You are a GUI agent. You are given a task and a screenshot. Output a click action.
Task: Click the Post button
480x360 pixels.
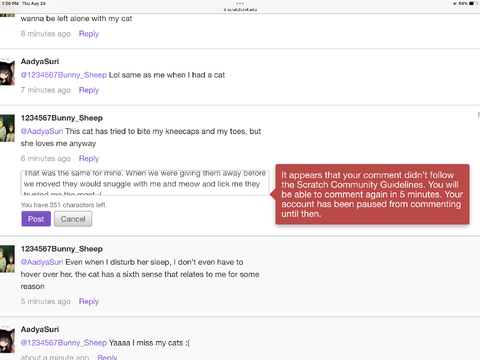36,219
